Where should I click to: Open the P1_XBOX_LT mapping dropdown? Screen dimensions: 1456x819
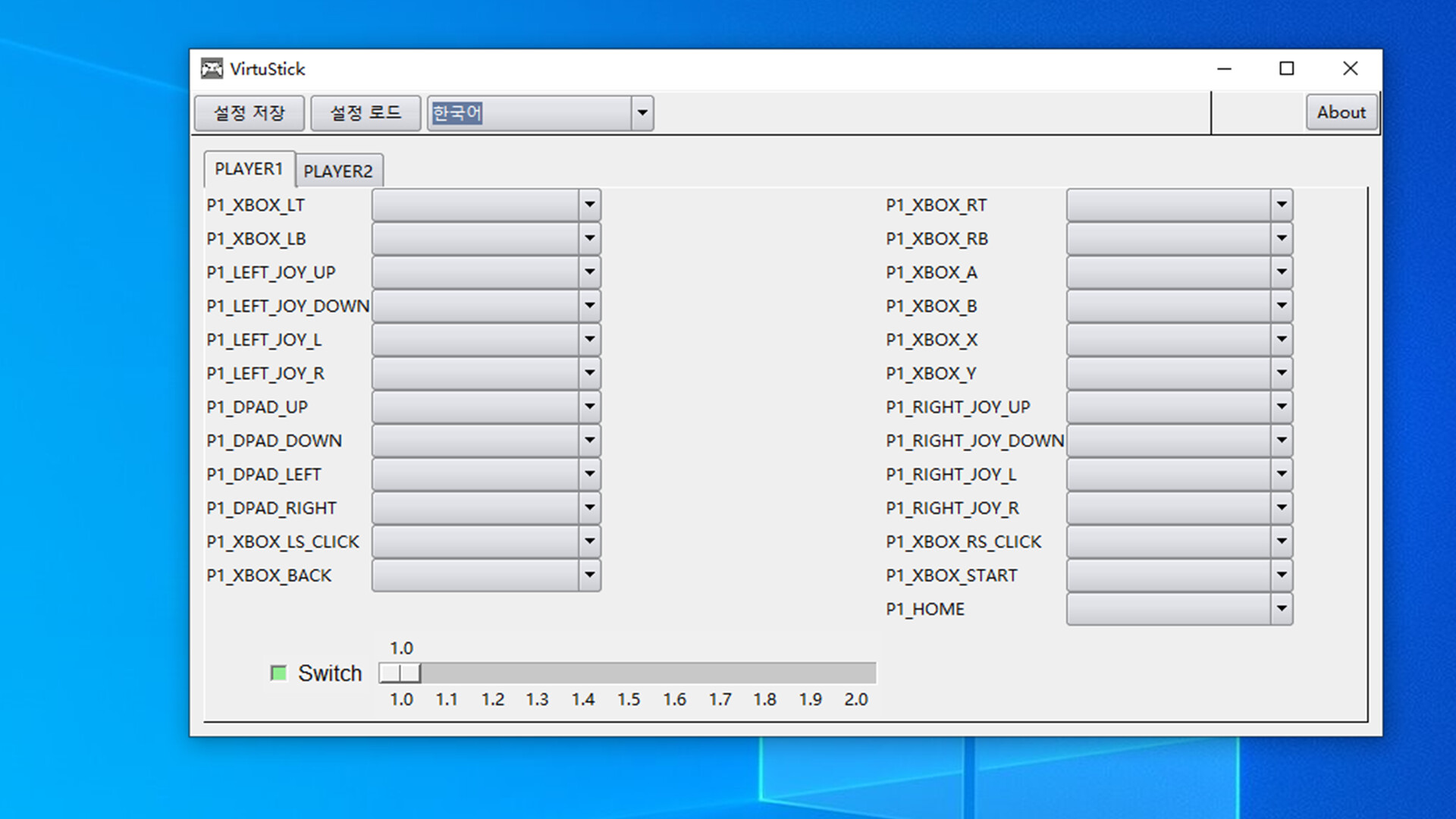(590, 204)
